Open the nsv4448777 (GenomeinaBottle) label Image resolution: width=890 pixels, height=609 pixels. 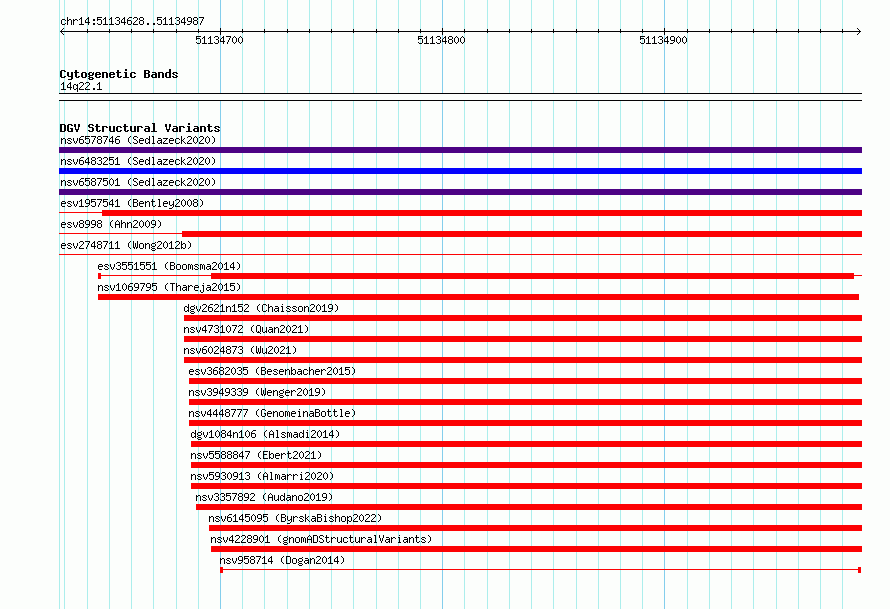(272, 413)
